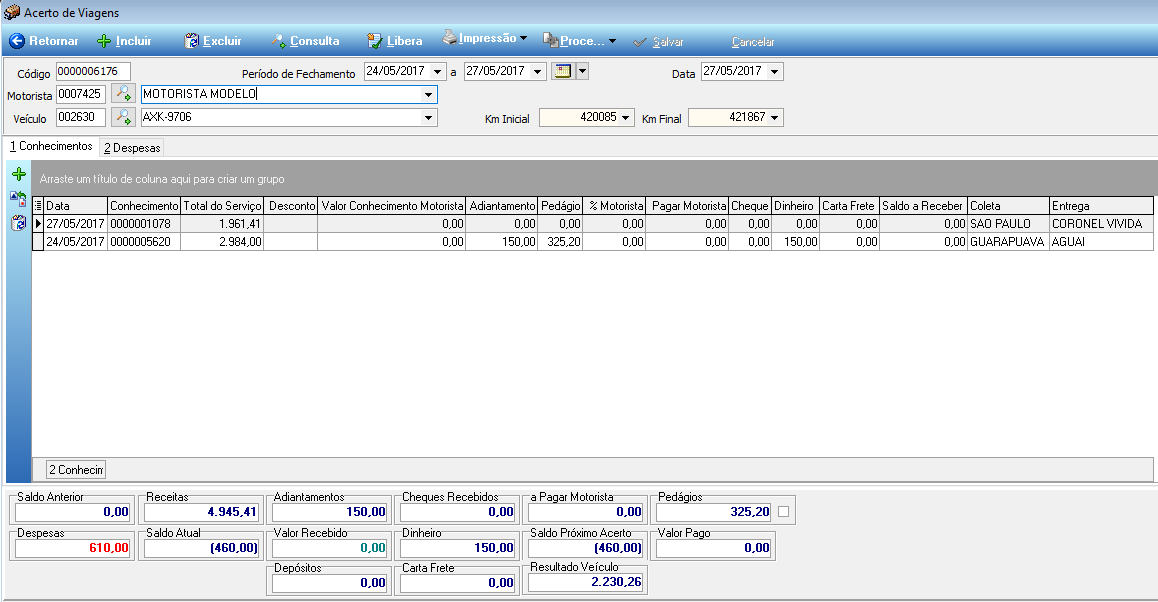Click the Saldo a Receber column header
Image resolution: width=1158 pixels, height=602 pixels.
[x=924, y=206]
